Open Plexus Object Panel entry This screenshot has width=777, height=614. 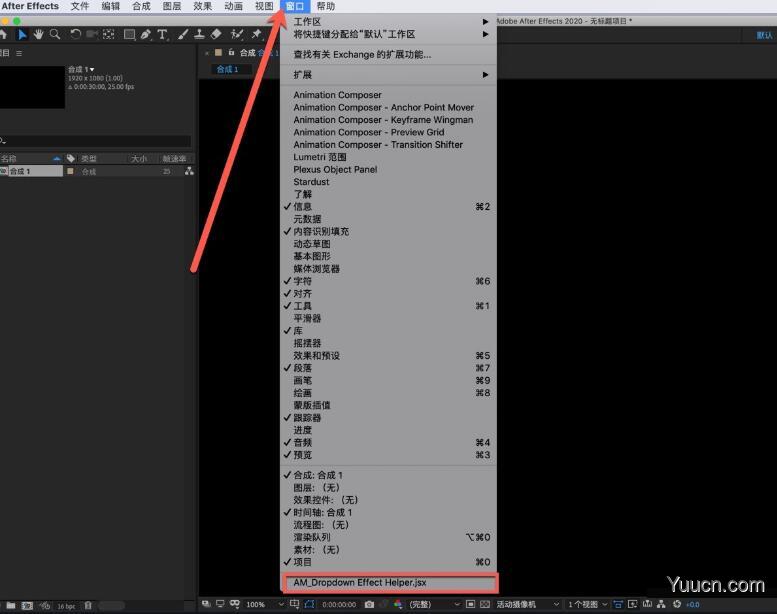click(x=388, y=169)
